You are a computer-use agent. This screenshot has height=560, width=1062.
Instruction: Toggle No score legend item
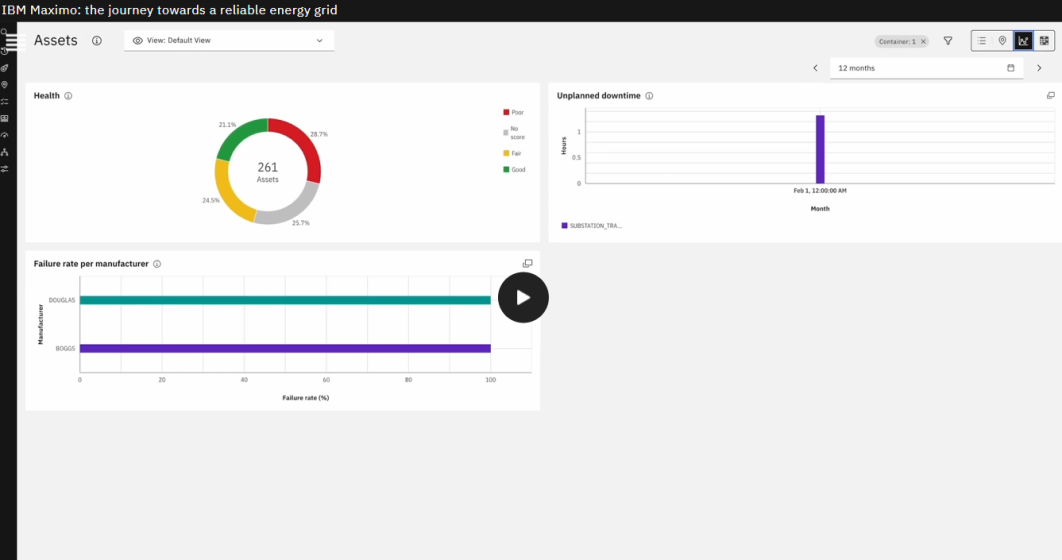click(513, 133)
